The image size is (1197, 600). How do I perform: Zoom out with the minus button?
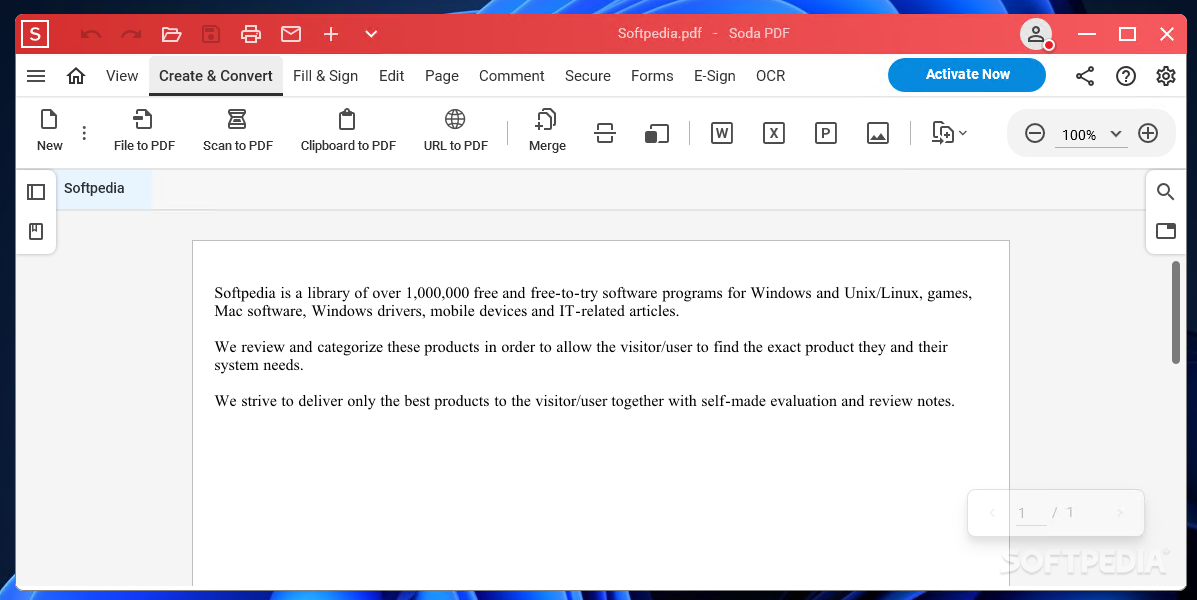[1034, 134]
